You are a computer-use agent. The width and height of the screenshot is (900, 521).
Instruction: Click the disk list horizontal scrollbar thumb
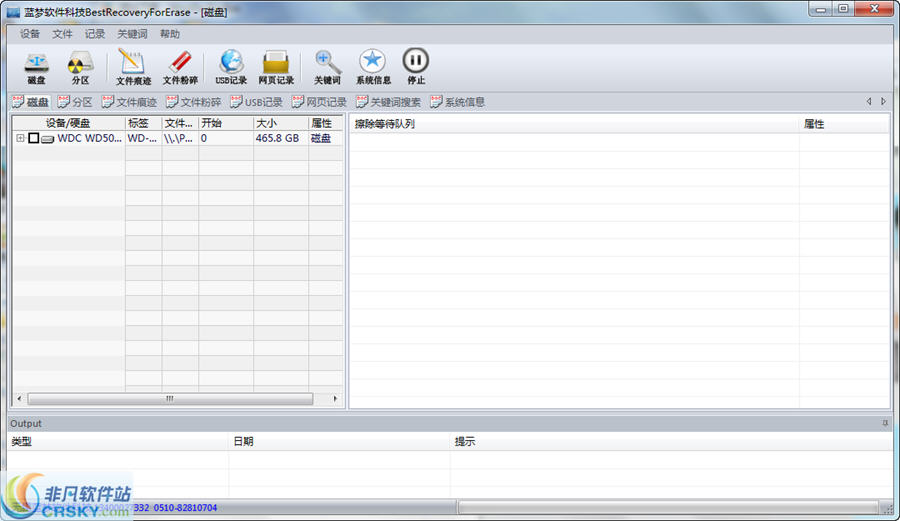tap(170, 398)
